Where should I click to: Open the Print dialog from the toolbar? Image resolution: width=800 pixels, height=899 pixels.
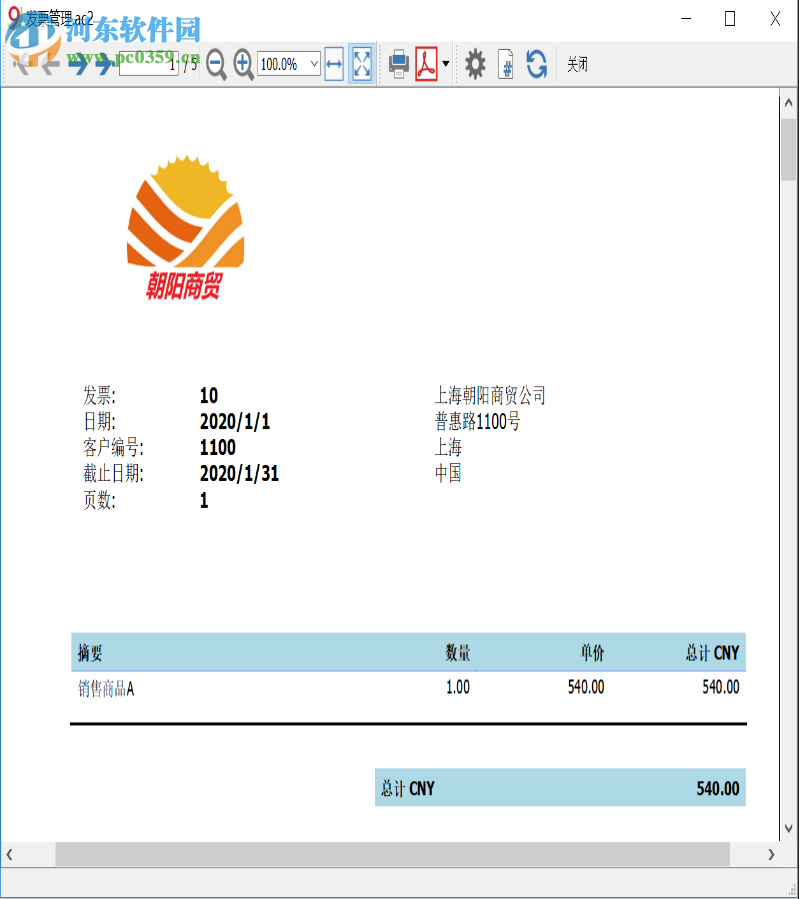point(397,64)
